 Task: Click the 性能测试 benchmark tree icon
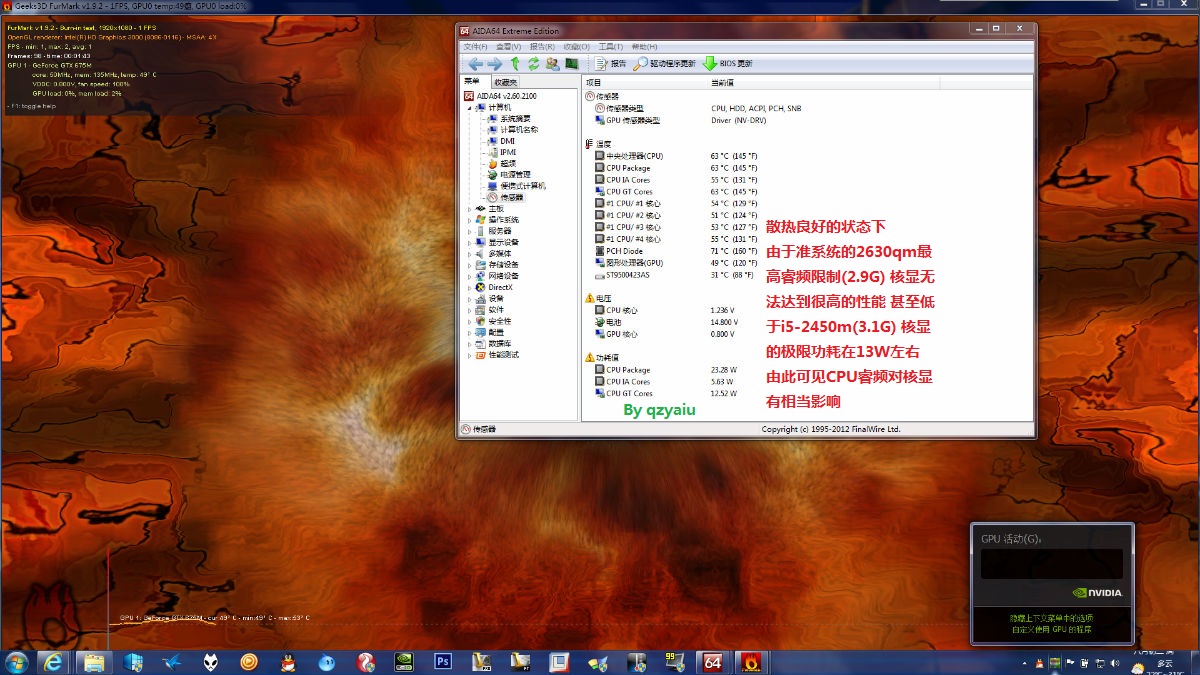coord(481,355)
